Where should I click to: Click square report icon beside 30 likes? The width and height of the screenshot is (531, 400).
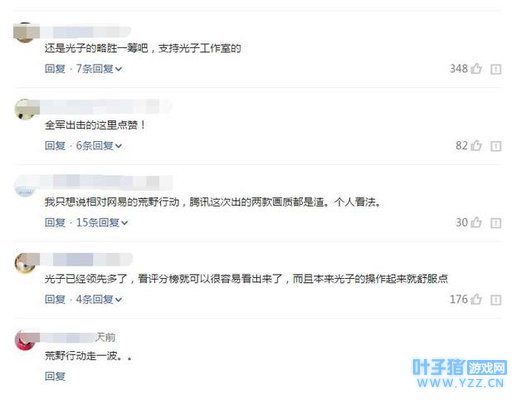coord(496,223)
